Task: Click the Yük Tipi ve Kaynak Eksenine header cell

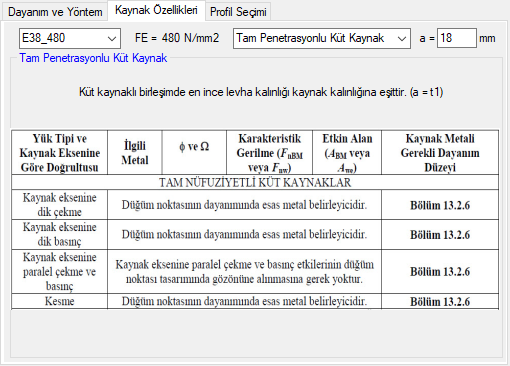Action: coord(60,153)
